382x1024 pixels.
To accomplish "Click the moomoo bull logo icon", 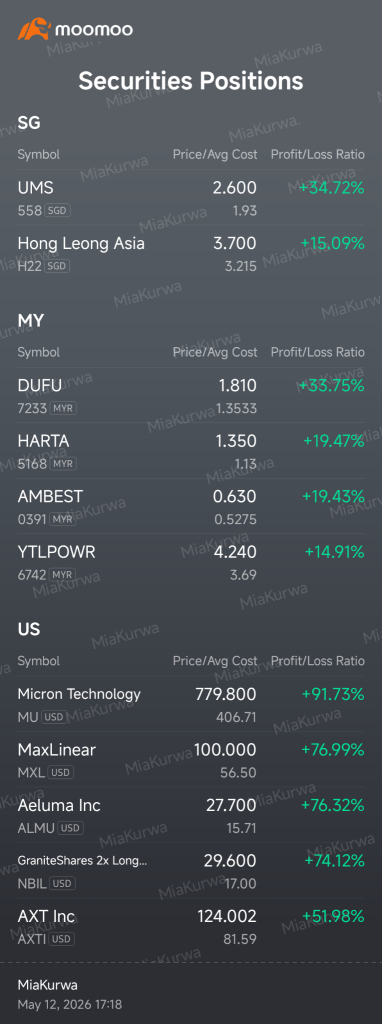I will [34, 29].
